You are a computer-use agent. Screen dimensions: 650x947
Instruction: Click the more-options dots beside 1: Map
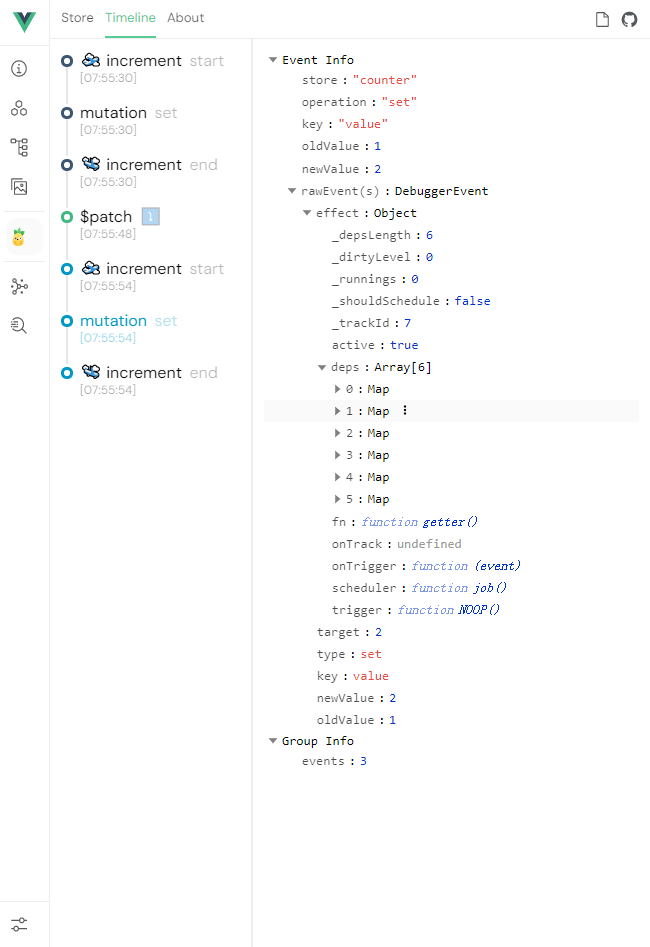[404, 411]
